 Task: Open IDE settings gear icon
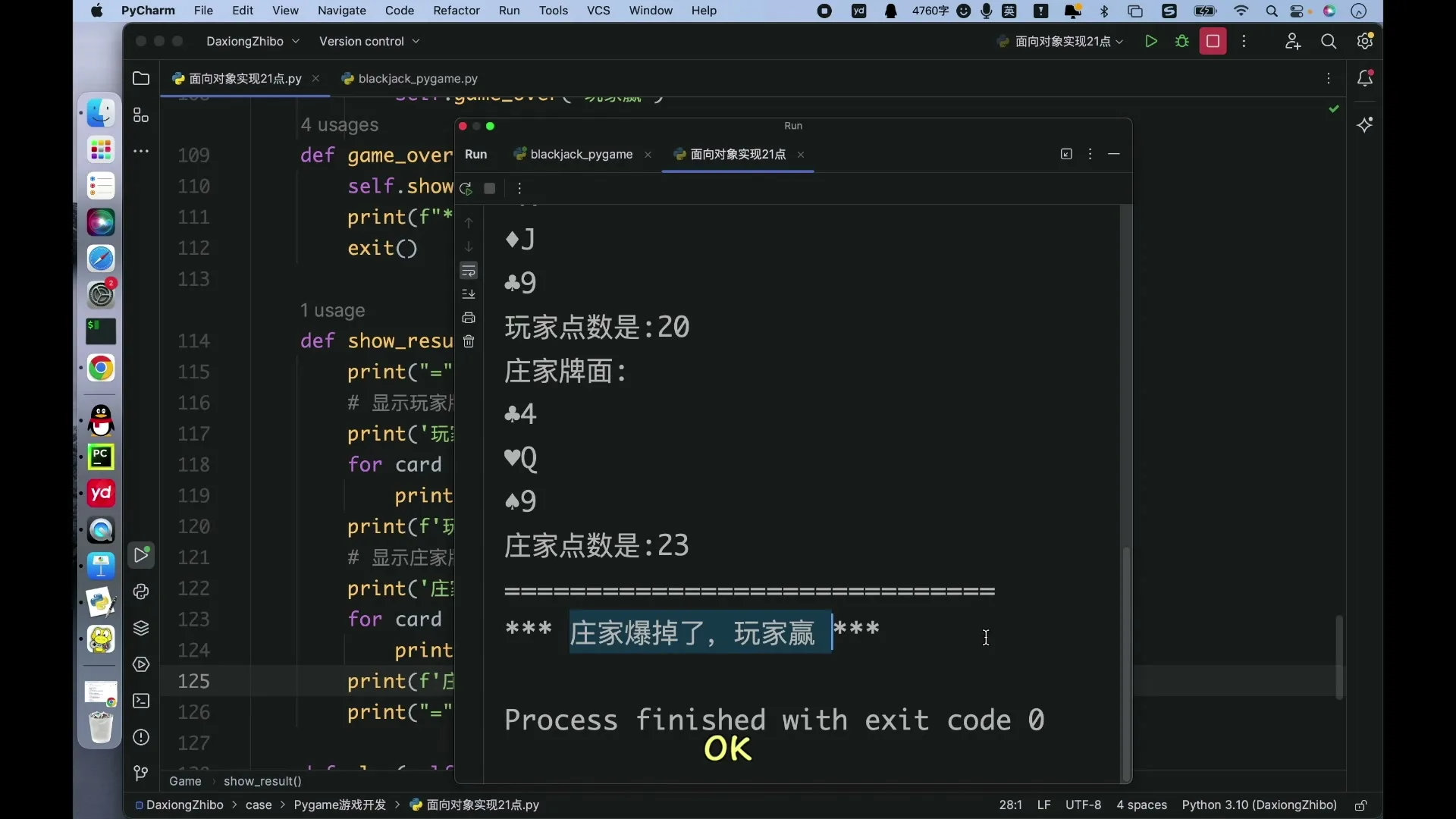click(1365, 42)
